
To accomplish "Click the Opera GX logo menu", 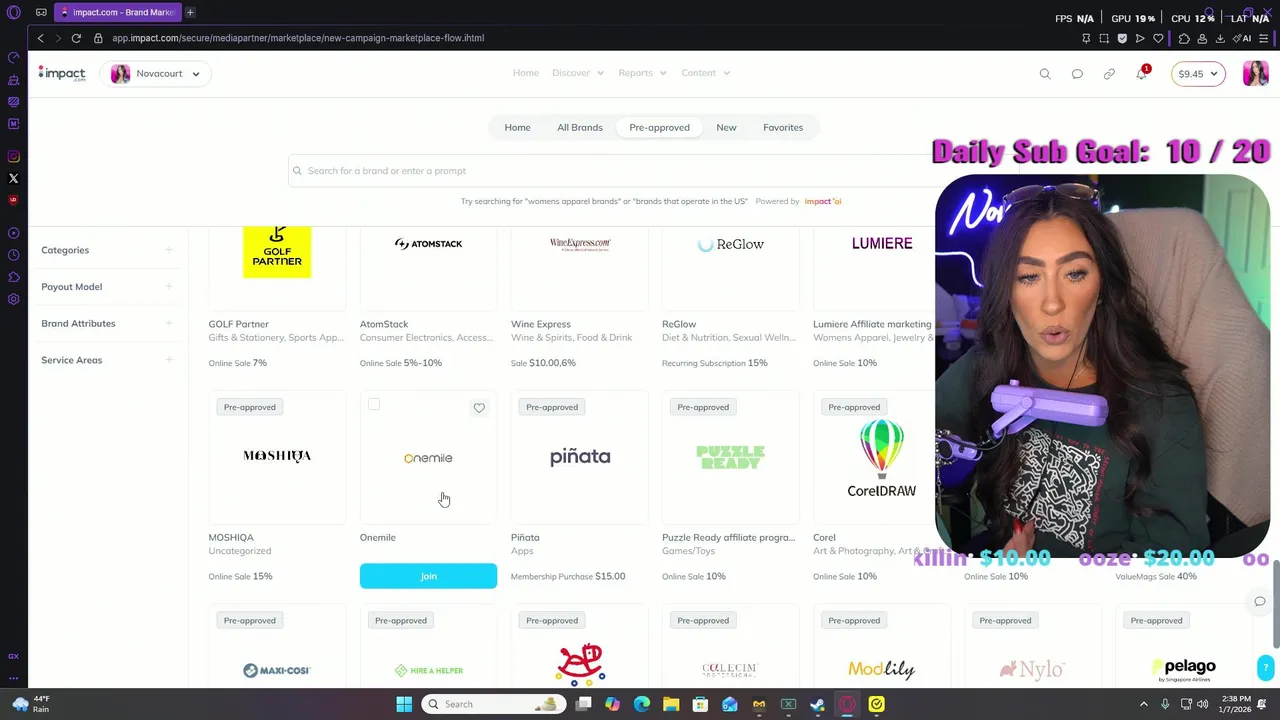I will [x=14, y=13].
